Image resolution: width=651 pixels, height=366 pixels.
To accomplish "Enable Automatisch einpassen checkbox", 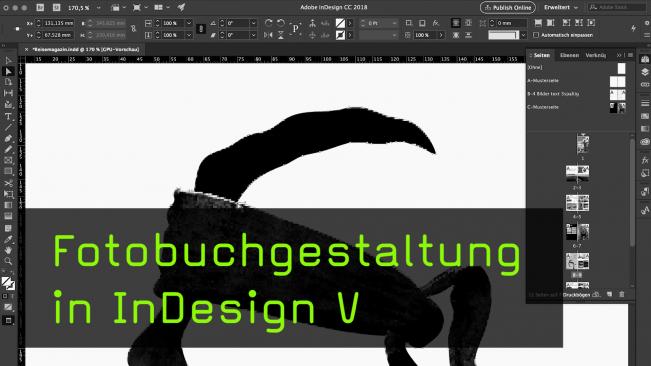I will (x=536, y=35).
